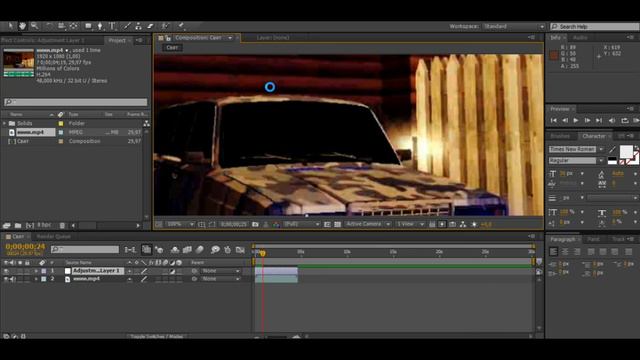Click fill color swatch in Character panel

[626, 151]
